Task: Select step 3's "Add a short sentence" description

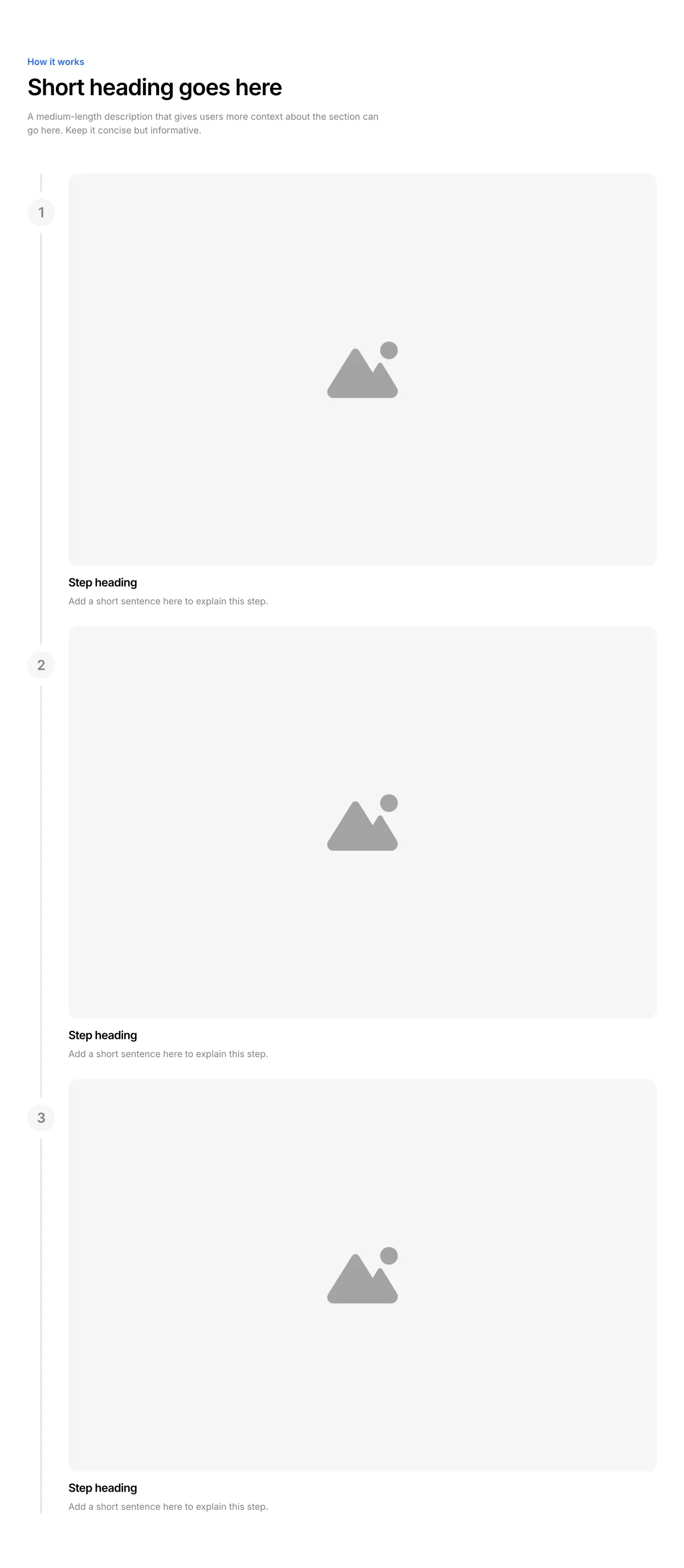Action: click(x=168, y=1506)
